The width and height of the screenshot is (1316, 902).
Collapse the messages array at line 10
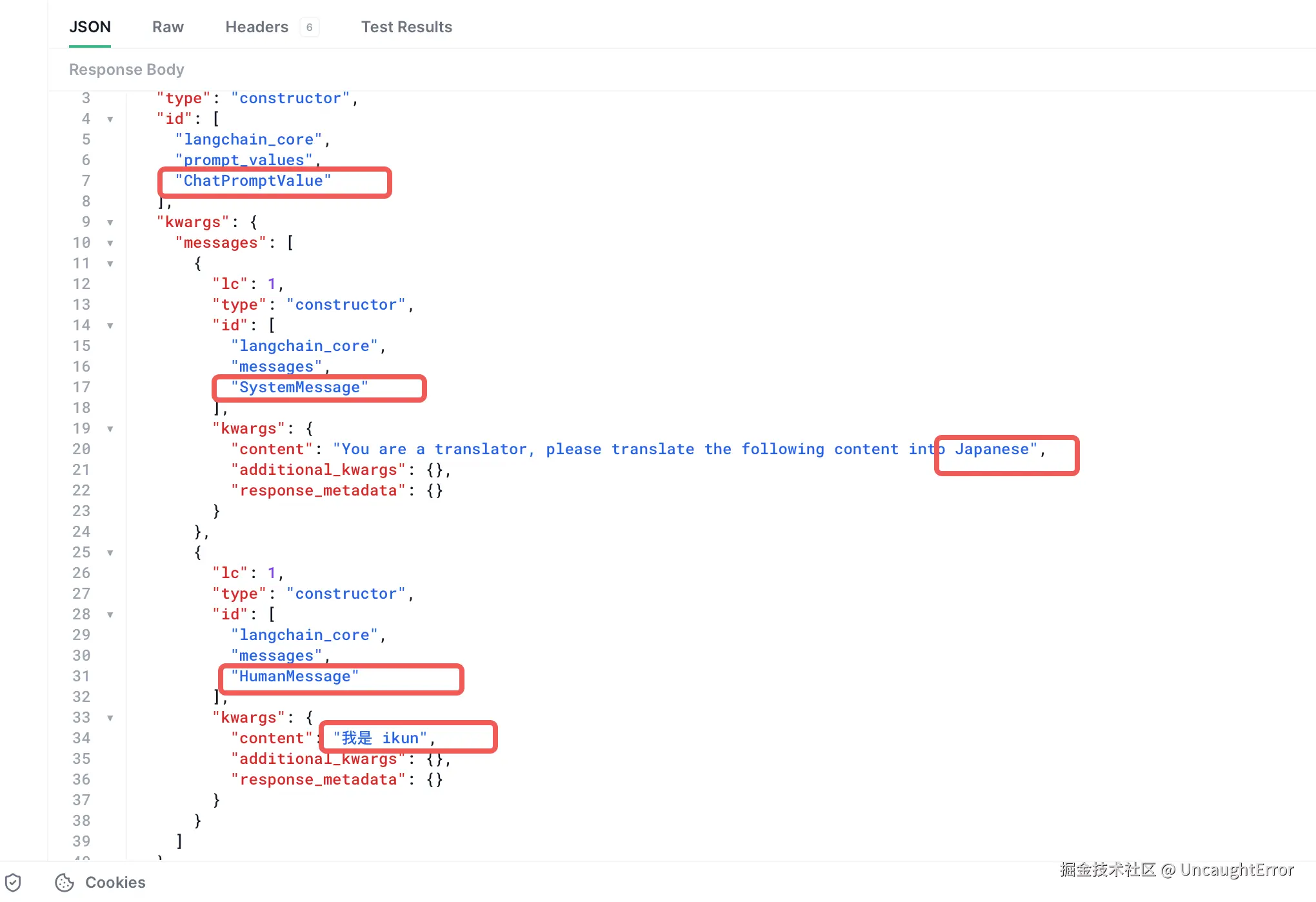(x=110, y=243)
